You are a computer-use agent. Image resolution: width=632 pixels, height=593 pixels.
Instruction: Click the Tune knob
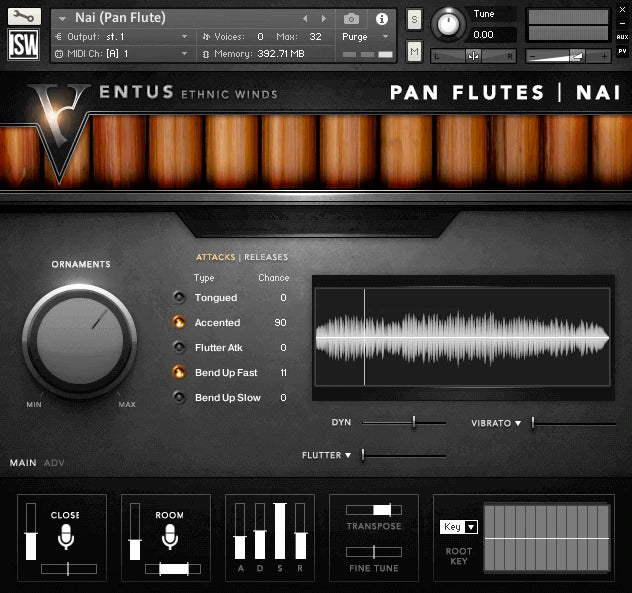448,24
